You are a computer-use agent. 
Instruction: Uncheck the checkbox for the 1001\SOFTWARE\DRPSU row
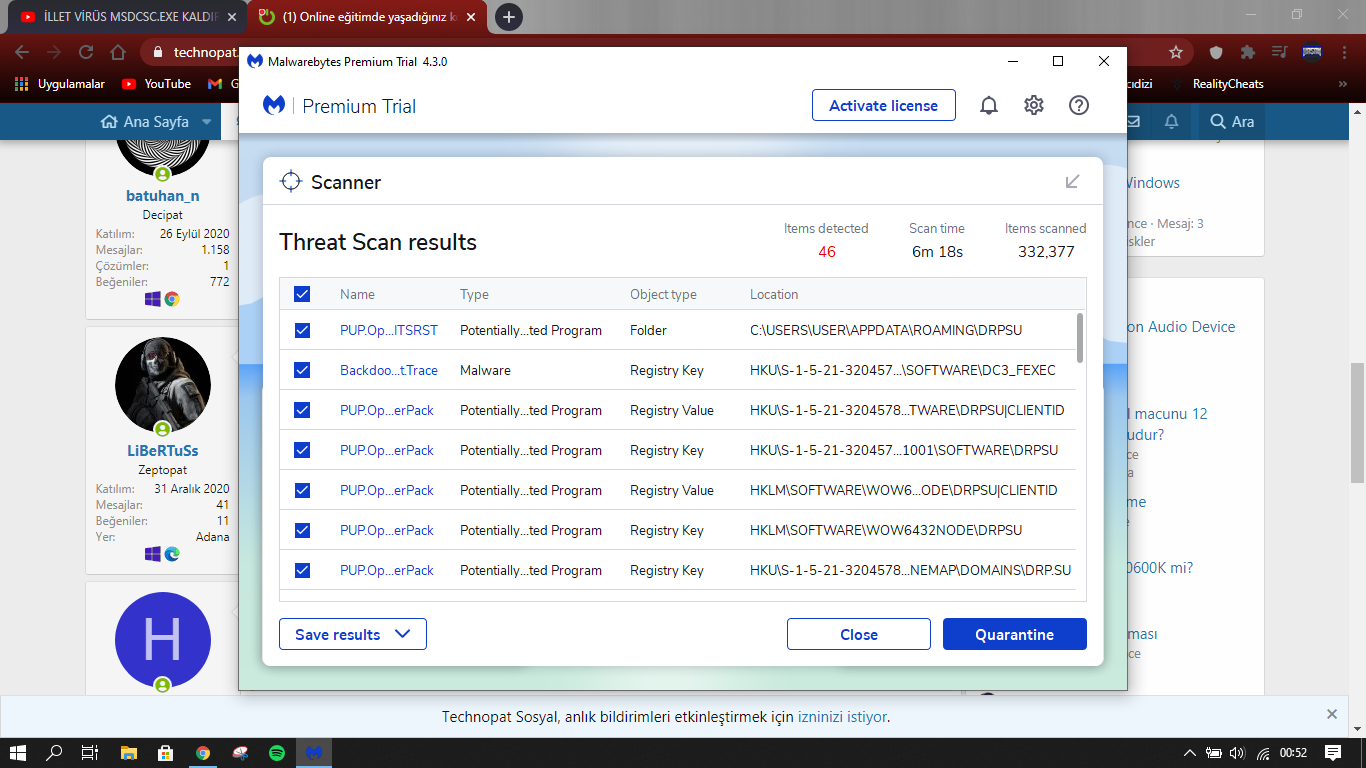coord(302,450)
